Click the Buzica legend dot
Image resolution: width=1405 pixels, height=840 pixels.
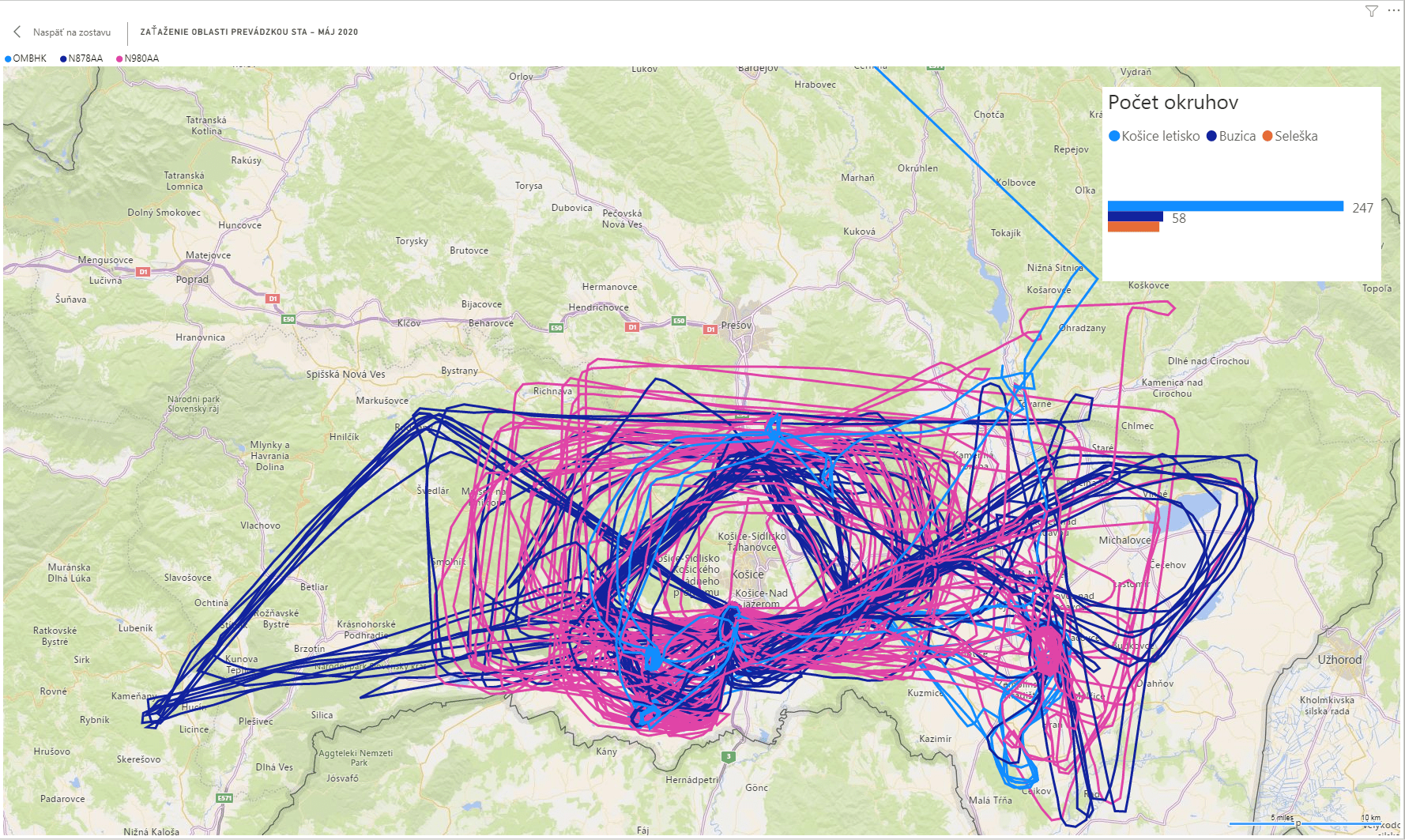pos(1211,136)
